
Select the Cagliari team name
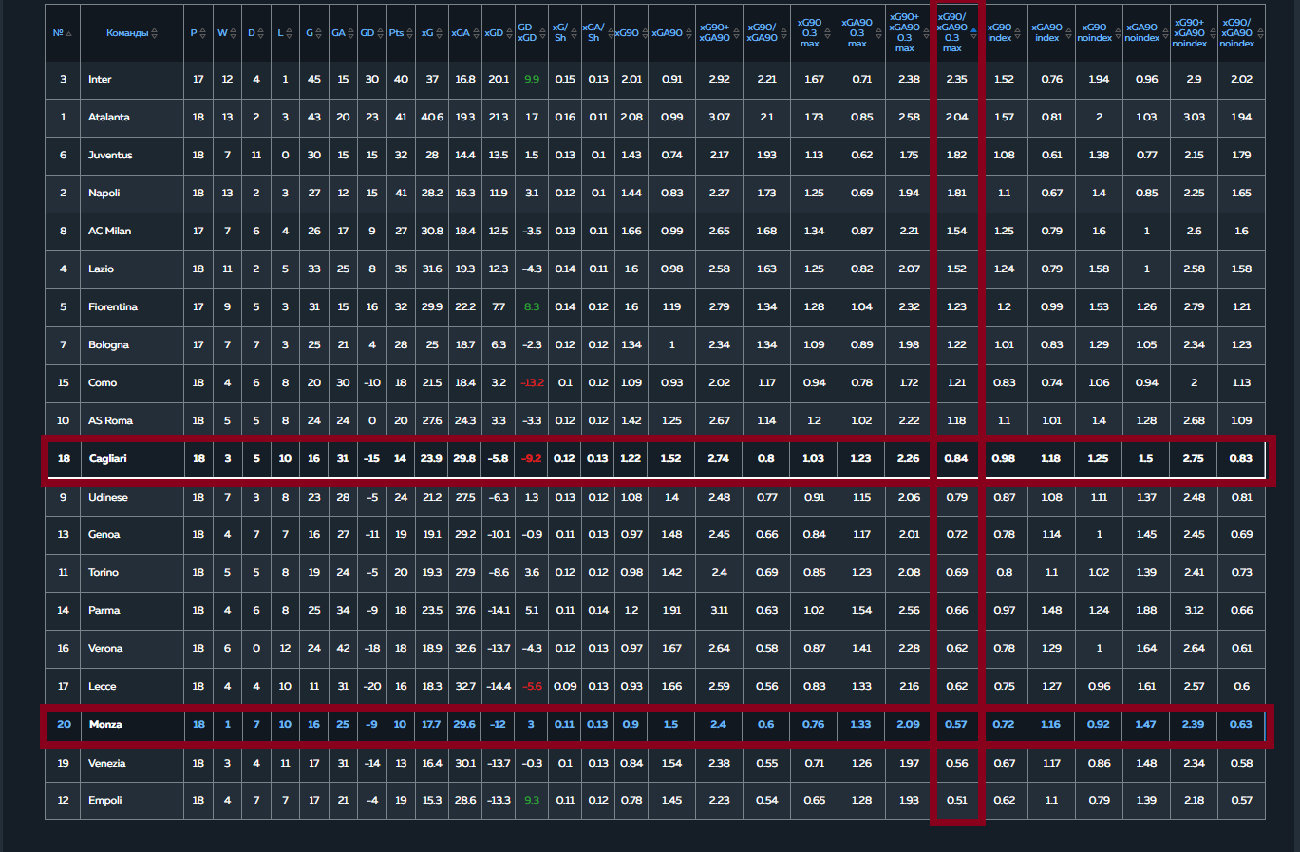point(108,459)
